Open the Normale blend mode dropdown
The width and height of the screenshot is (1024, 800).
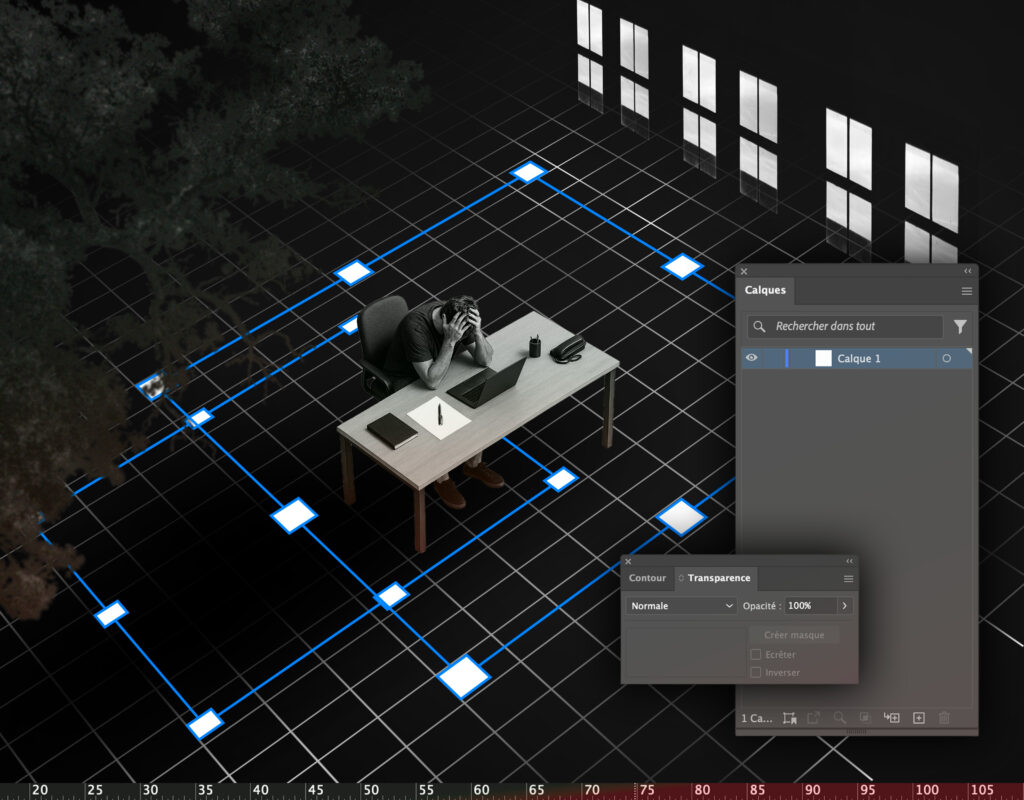[682, 606]
